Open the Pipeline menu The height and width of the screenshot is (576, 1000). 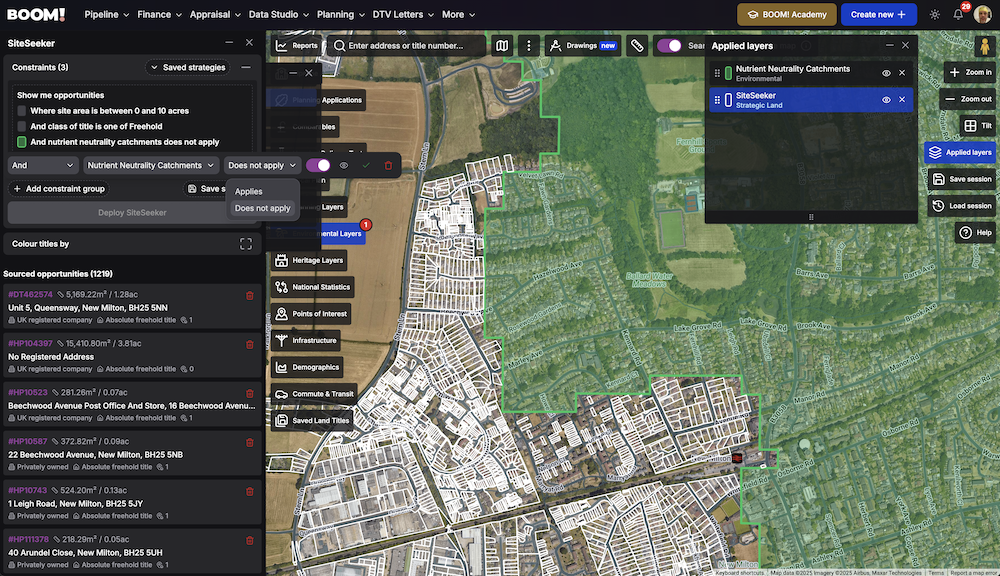(x=107, y=14)
